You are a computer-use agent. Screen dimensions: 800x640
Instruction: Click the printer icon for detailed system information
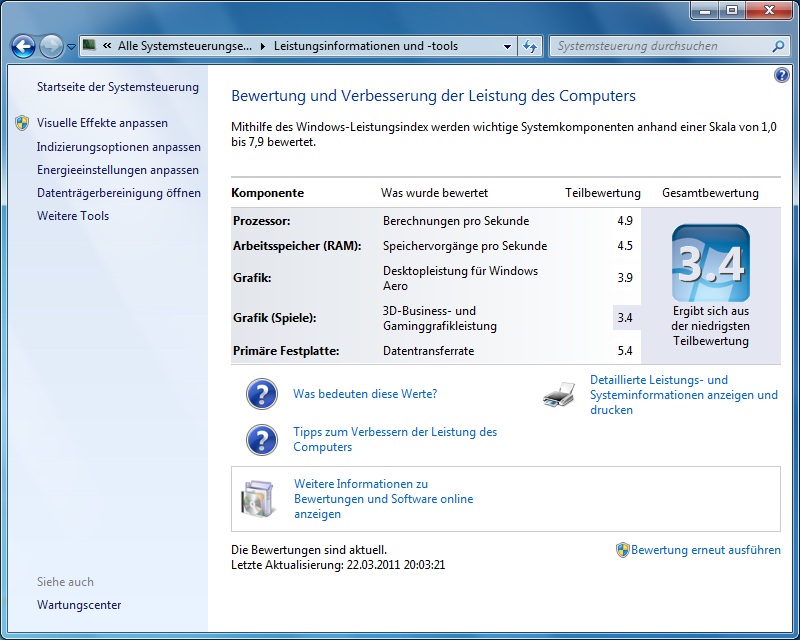point(559,395)
